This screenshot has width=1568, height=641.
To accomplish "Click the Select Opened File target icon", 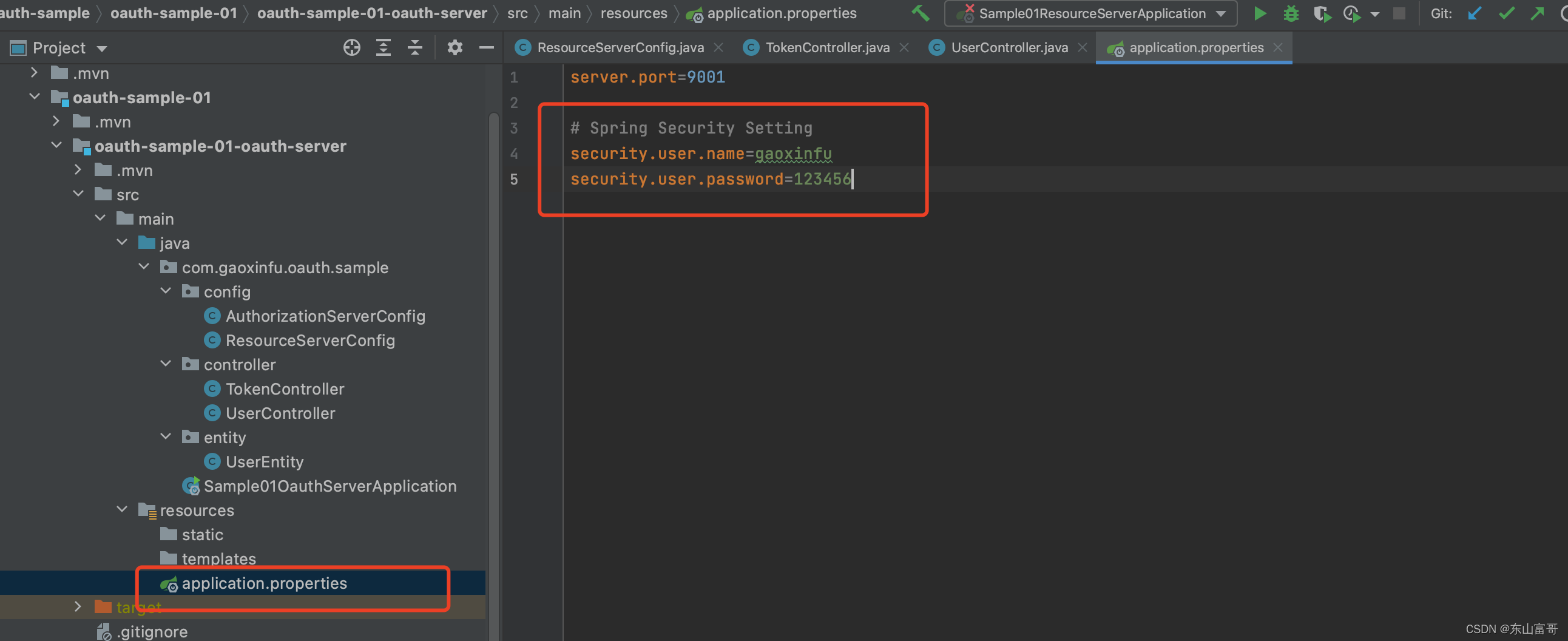I will click(x=352, y=47).
